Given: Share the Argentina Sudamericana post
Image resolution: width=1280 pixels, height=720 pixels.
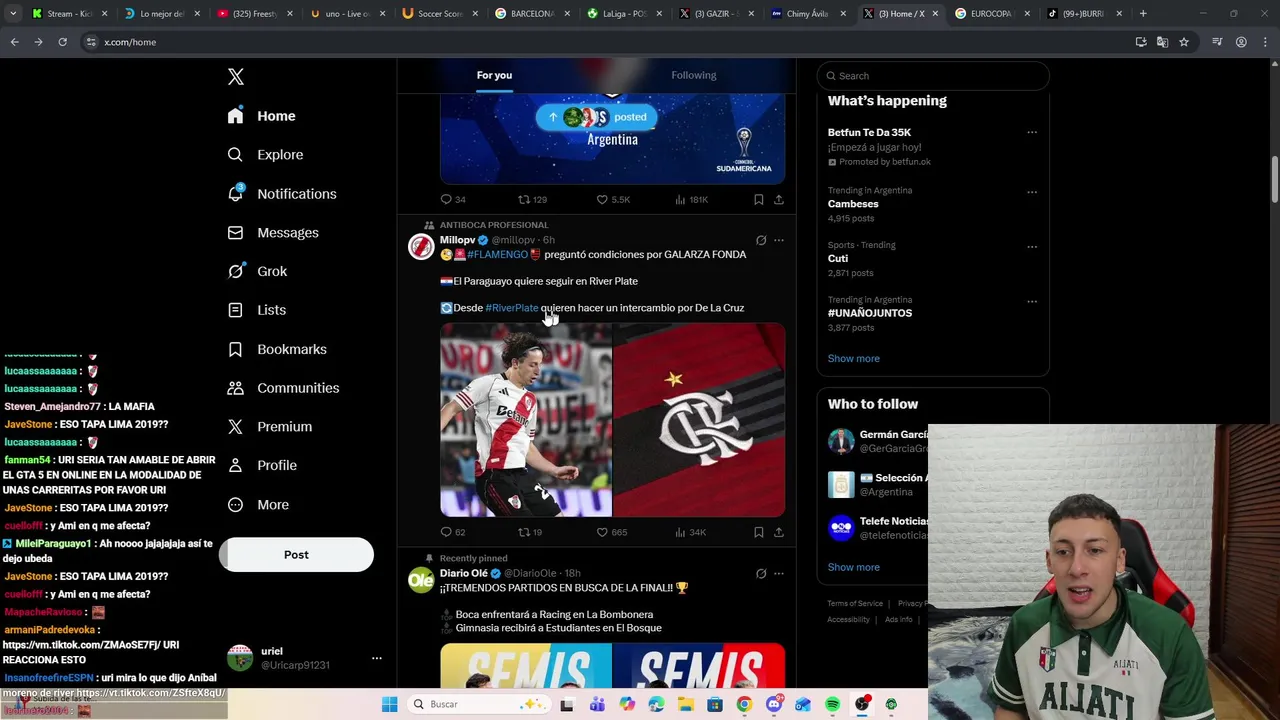Looking at the screenshot, I should click(x=779, y=200).
